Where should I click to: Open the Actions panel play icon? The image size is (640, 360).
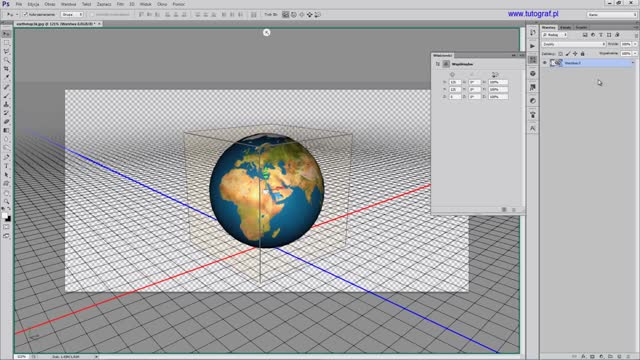pos(533,46)
